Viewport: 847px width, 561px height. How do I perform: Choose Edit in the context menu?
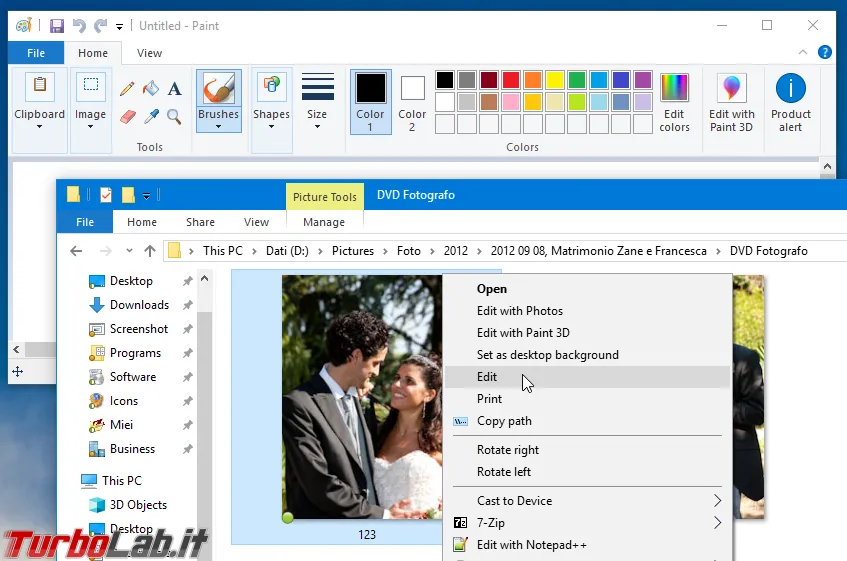point(587,377)
